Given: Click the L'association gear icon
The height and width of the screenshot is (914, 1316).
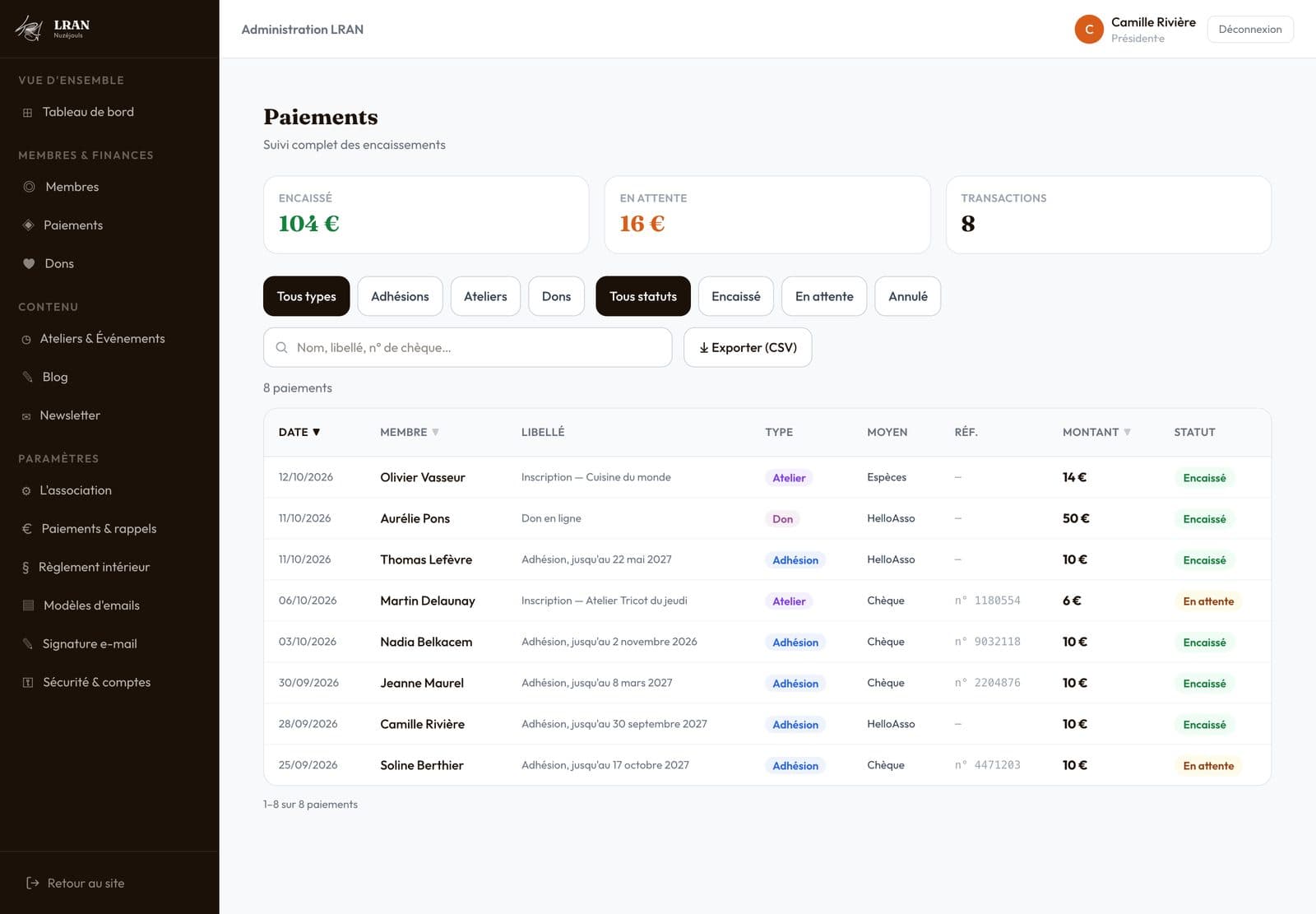Looking at the screenshot, I should (26, 491).
